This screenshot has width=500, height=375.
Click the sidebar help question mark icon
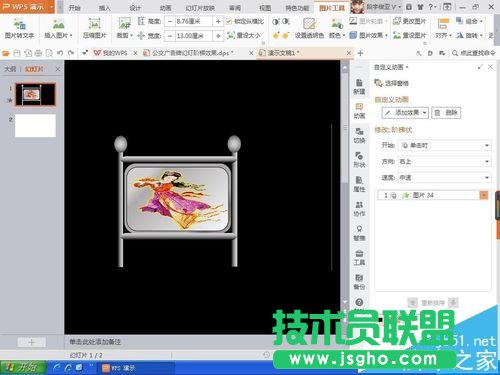point(359,302)
